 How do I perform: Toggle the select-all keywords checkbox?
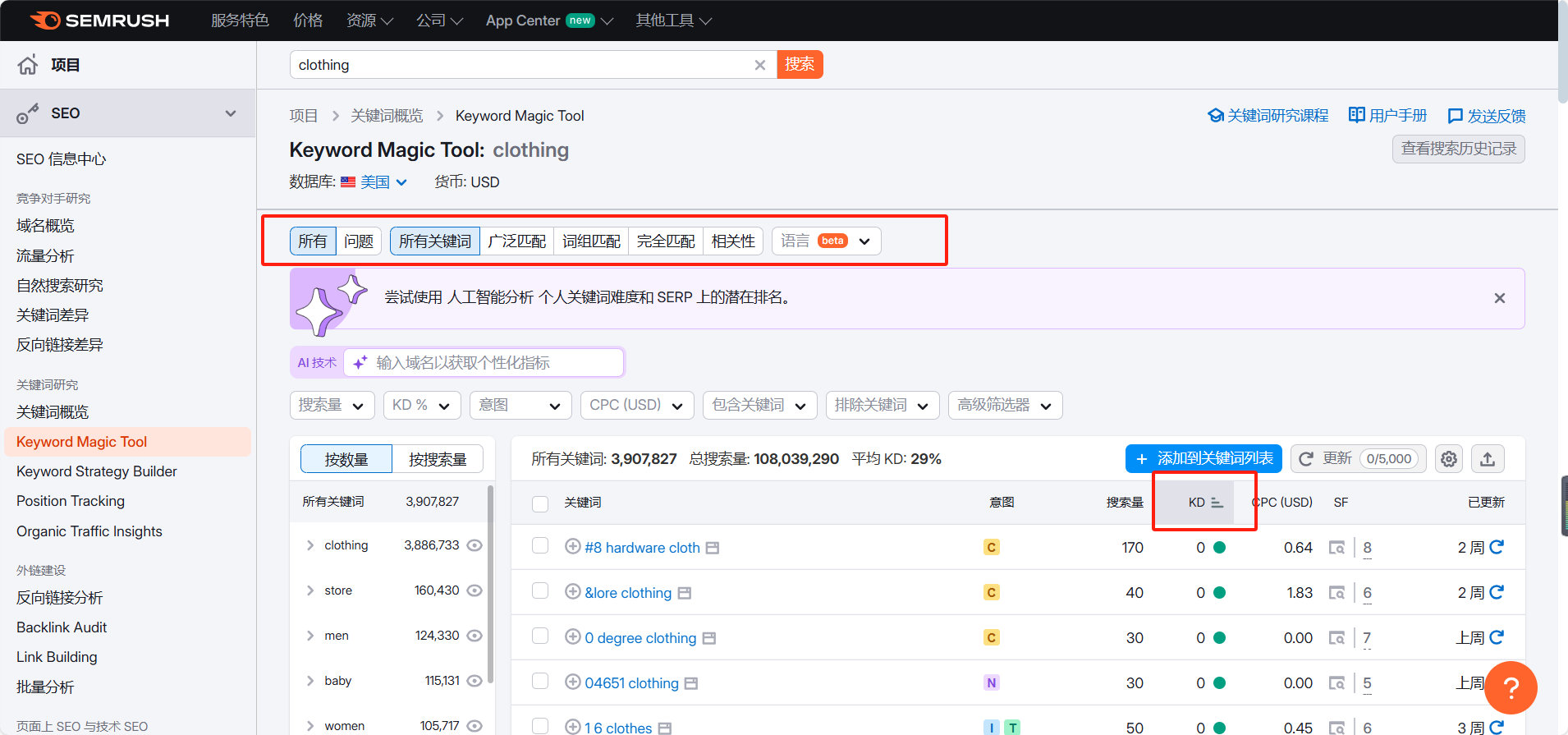tap(540, 503)
